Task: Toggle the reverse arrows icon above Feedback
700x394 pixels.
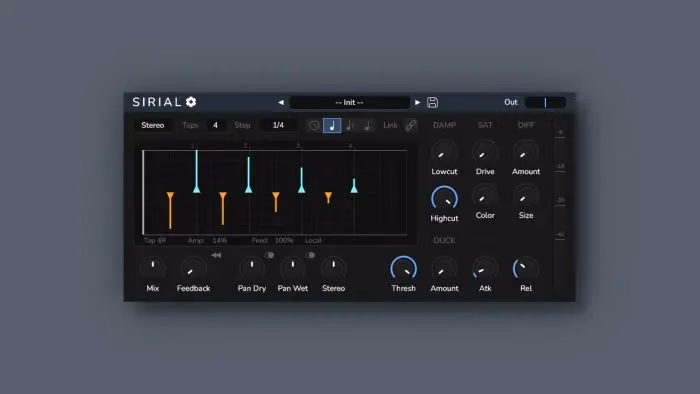Action: click(216, 255)
